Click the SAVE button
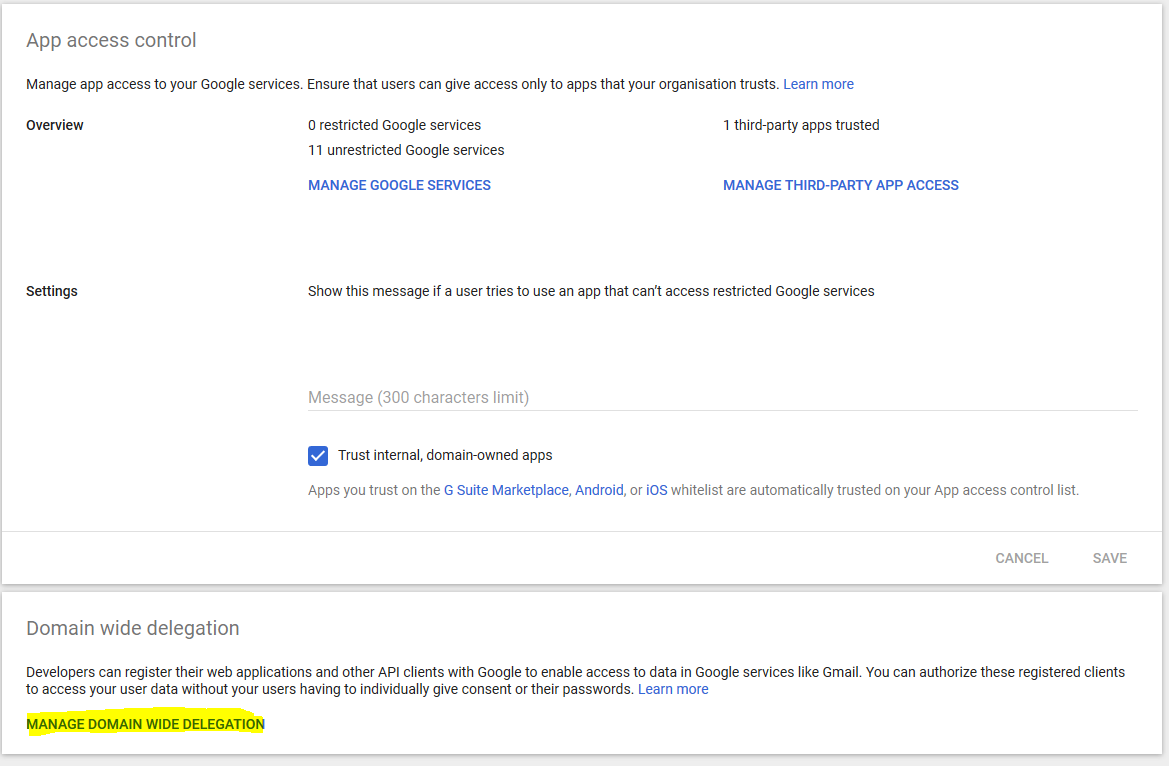The image size is (1169, 766). 1109,558
